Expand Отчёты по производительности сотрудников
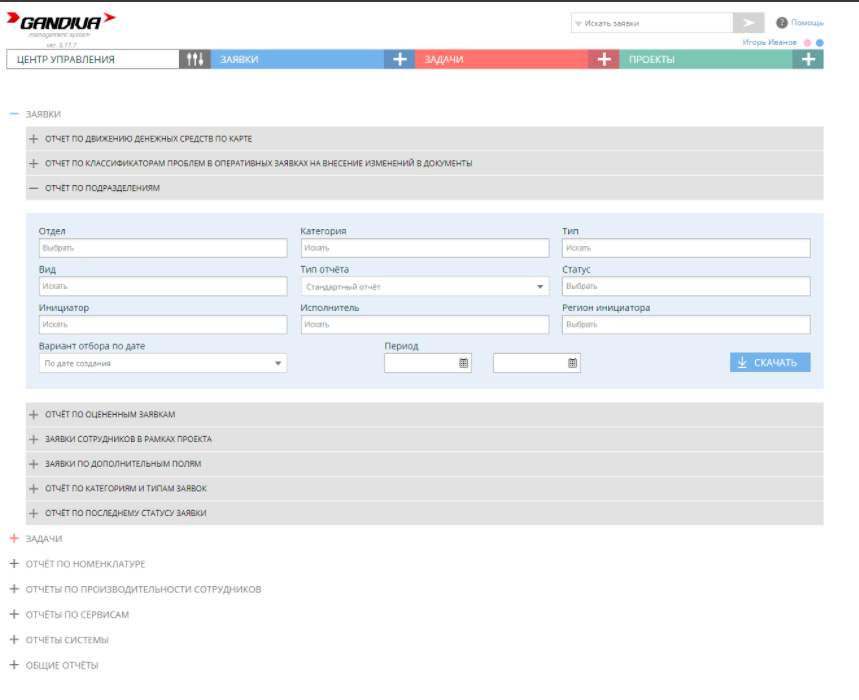This screenshot has width=859, height=700. pos(14,589)
